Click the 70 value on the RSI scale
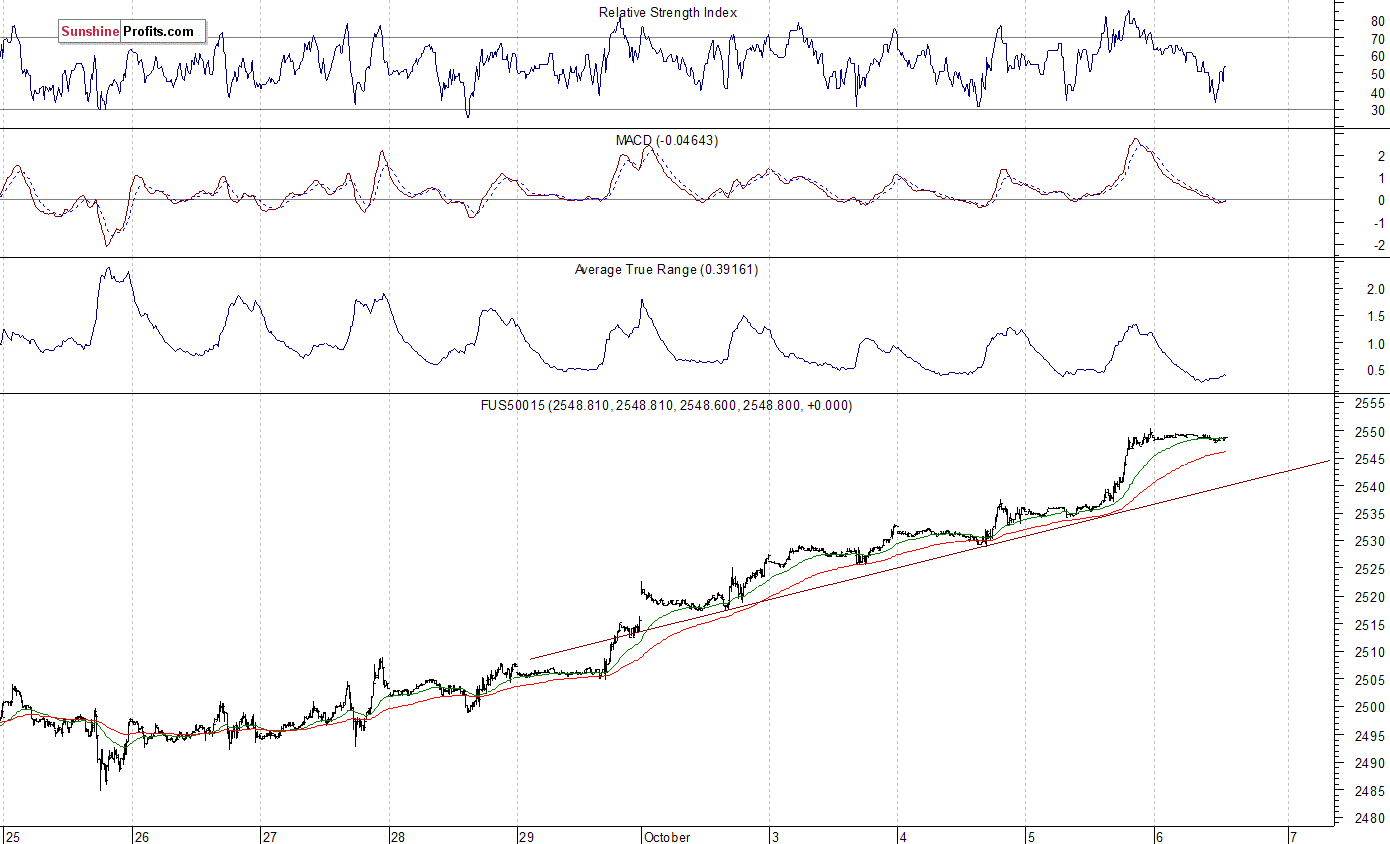Image resolution: width=1390 pixels, height=844 pixels. (1377, 38)
